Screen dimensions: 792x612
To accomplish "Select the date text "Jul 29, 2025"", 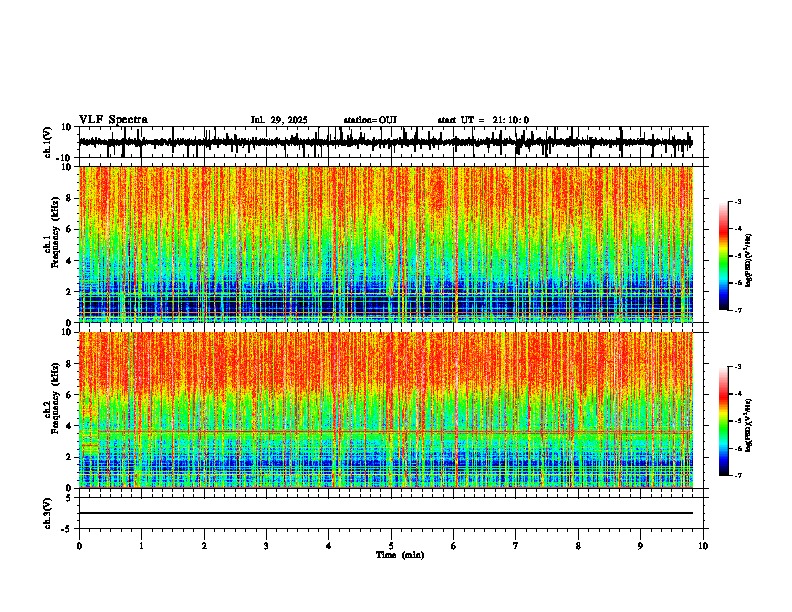I will [x=279, y=120].
